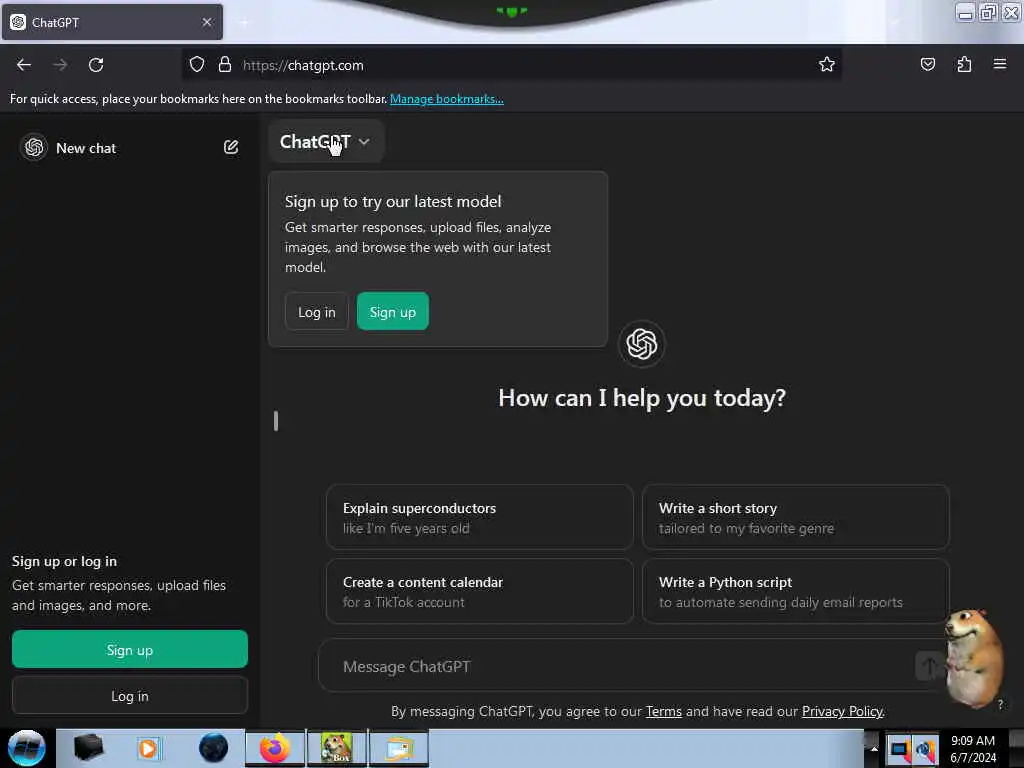Choose the Explain superconductors suggestion
The image size is (1024, 768).
pyautogui.click(x=479, y=517)
